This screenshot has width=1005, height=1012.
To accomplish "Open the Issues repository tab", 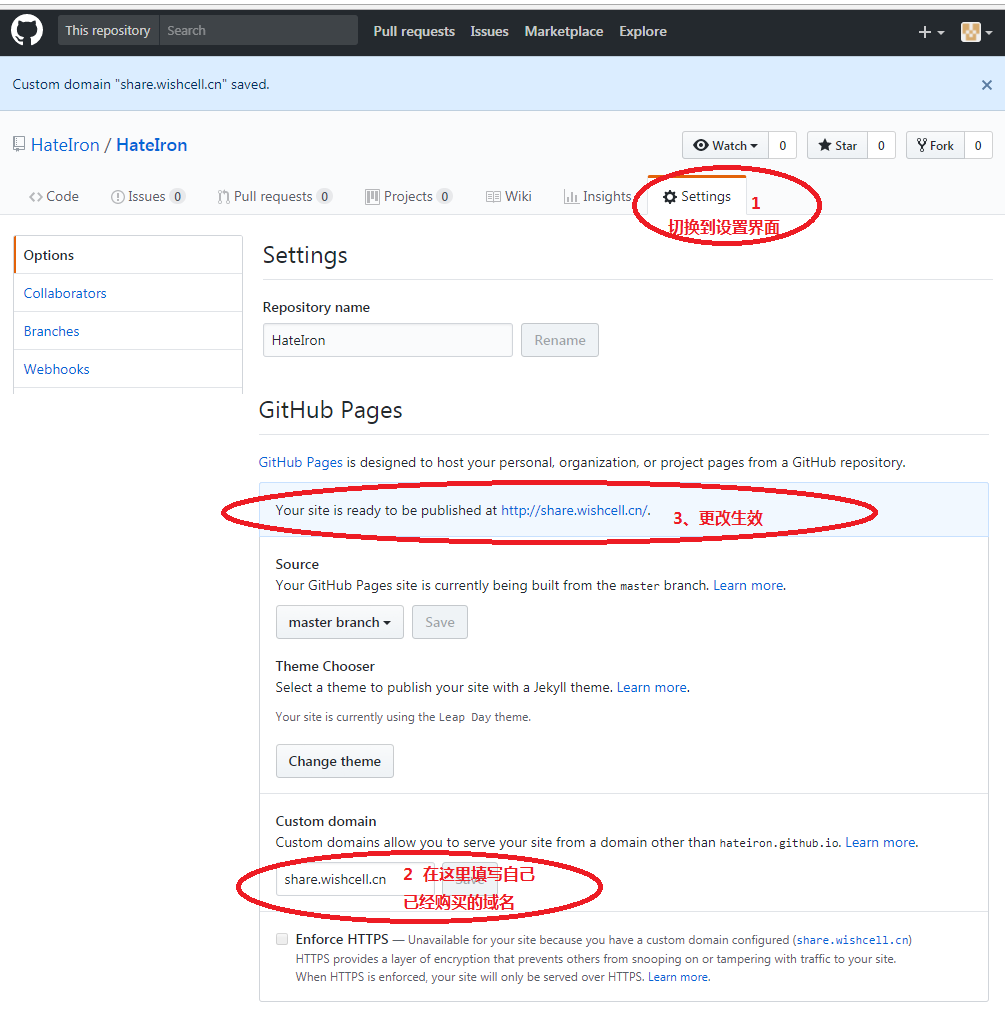I will 146,196.
